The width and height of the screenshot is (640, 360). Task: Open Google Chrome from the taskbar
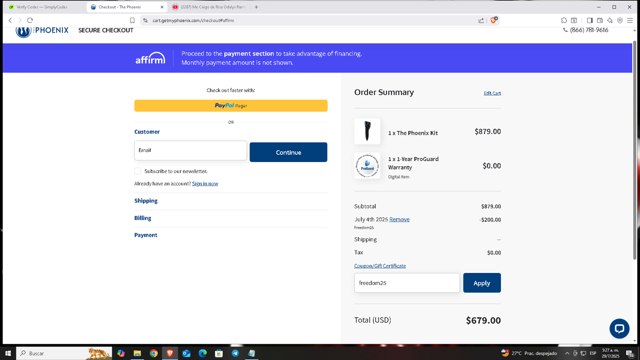[x=153, y=353]
